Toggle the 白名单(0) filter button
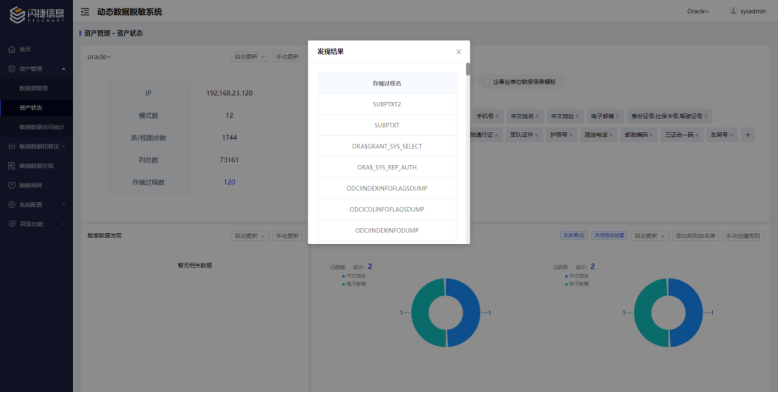This screenshot has height=393, width=778. click(574, 236)
